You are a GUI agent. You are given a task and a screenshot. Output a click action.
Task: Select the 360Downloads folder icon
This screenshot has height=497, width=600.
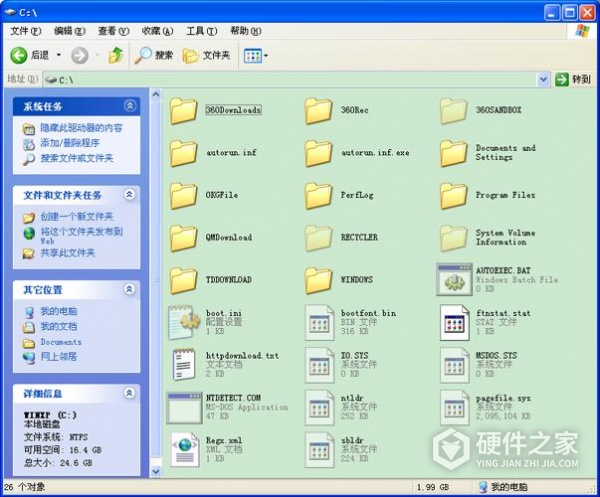[183, 111]
